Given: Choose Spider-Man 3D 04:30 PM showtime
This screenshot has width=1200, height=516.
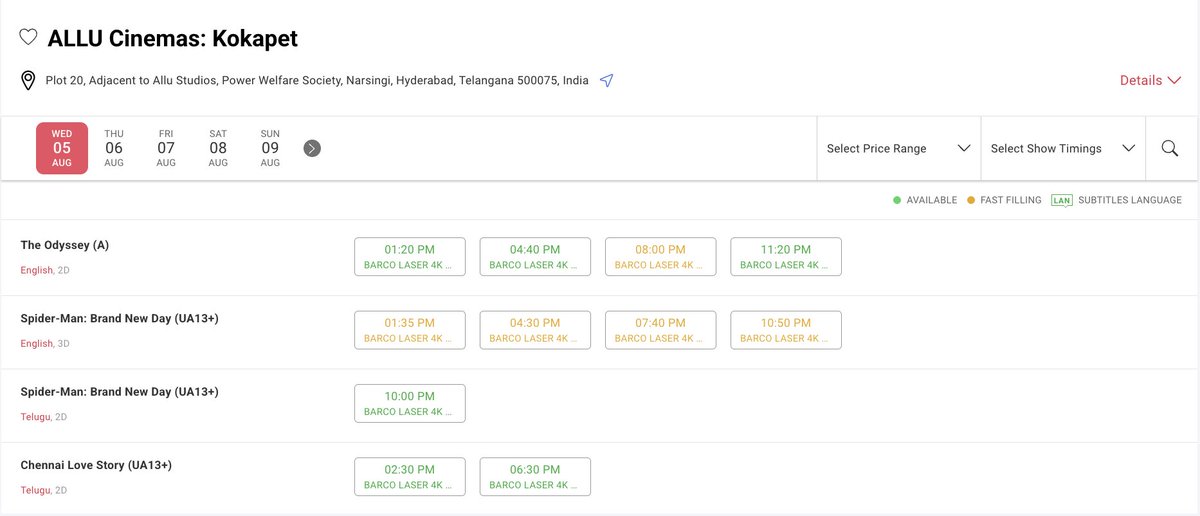Looking at the screenshot, I should point(535,330).
